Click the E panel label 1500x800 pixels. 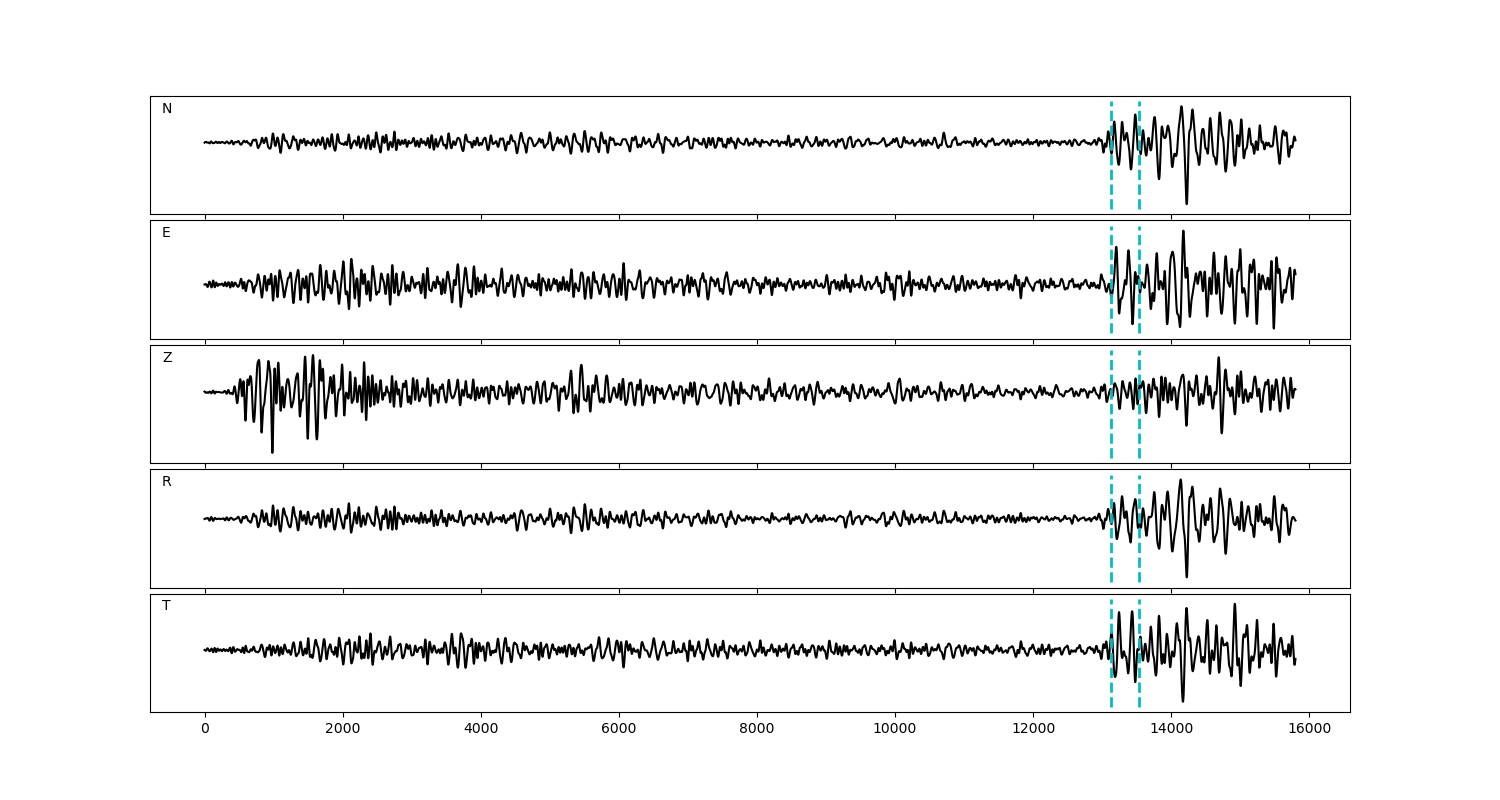point(166,233)
